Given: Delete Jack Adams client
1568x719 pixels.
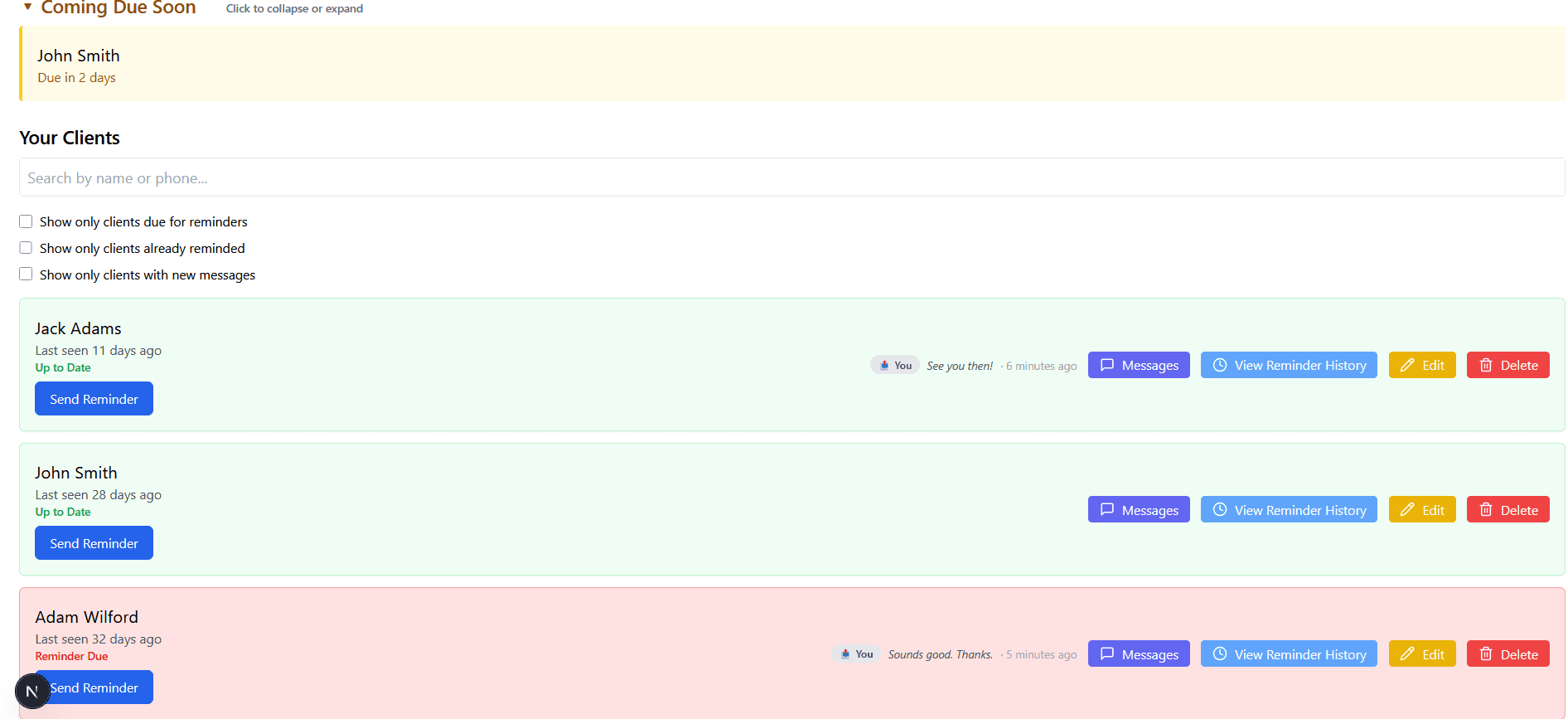Looking at the screenshot, I should 1508,365.
